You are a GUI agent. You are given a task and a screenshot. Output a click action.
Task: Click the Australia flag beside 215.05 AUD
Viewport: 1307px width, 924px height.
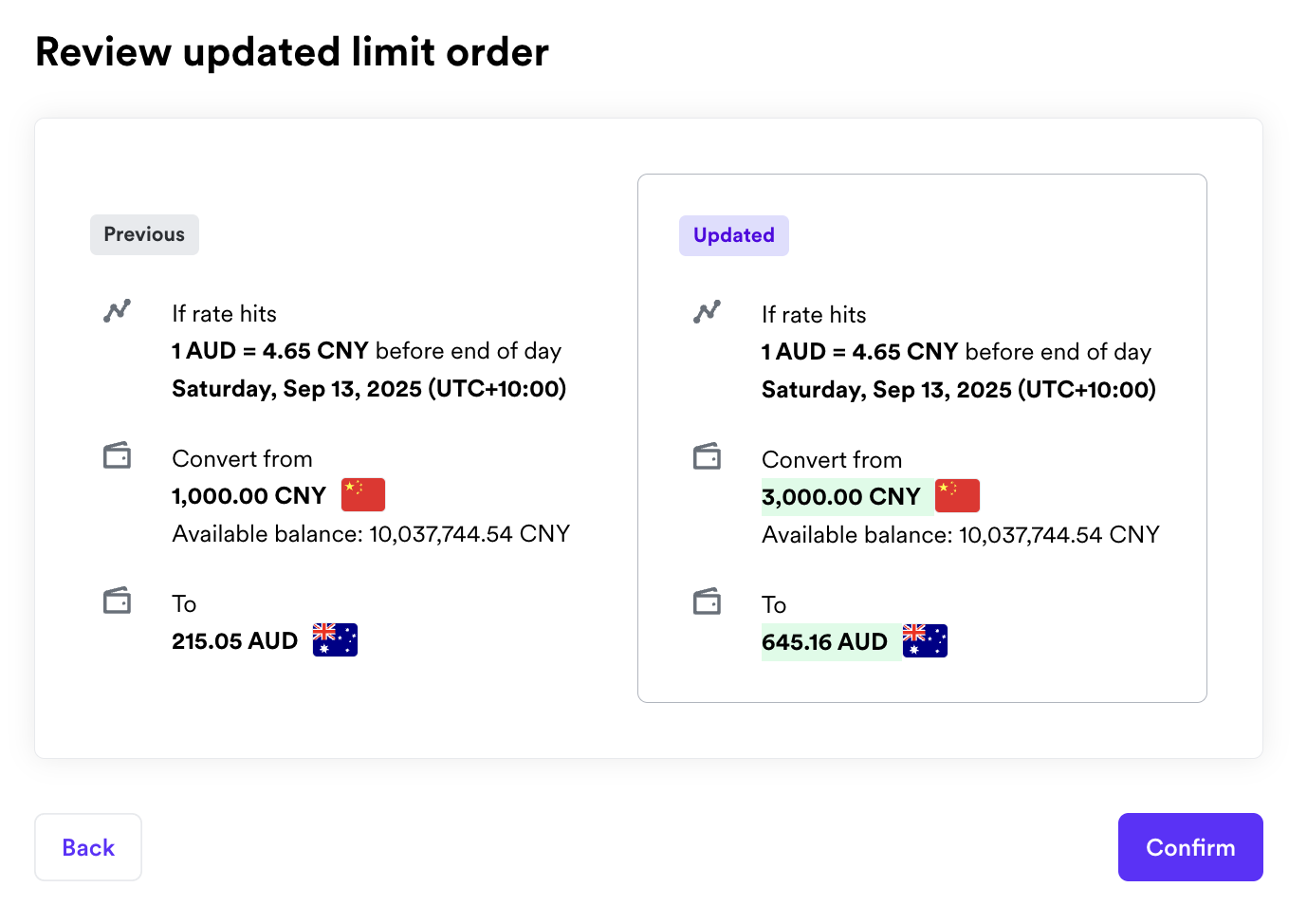(335, 640)
